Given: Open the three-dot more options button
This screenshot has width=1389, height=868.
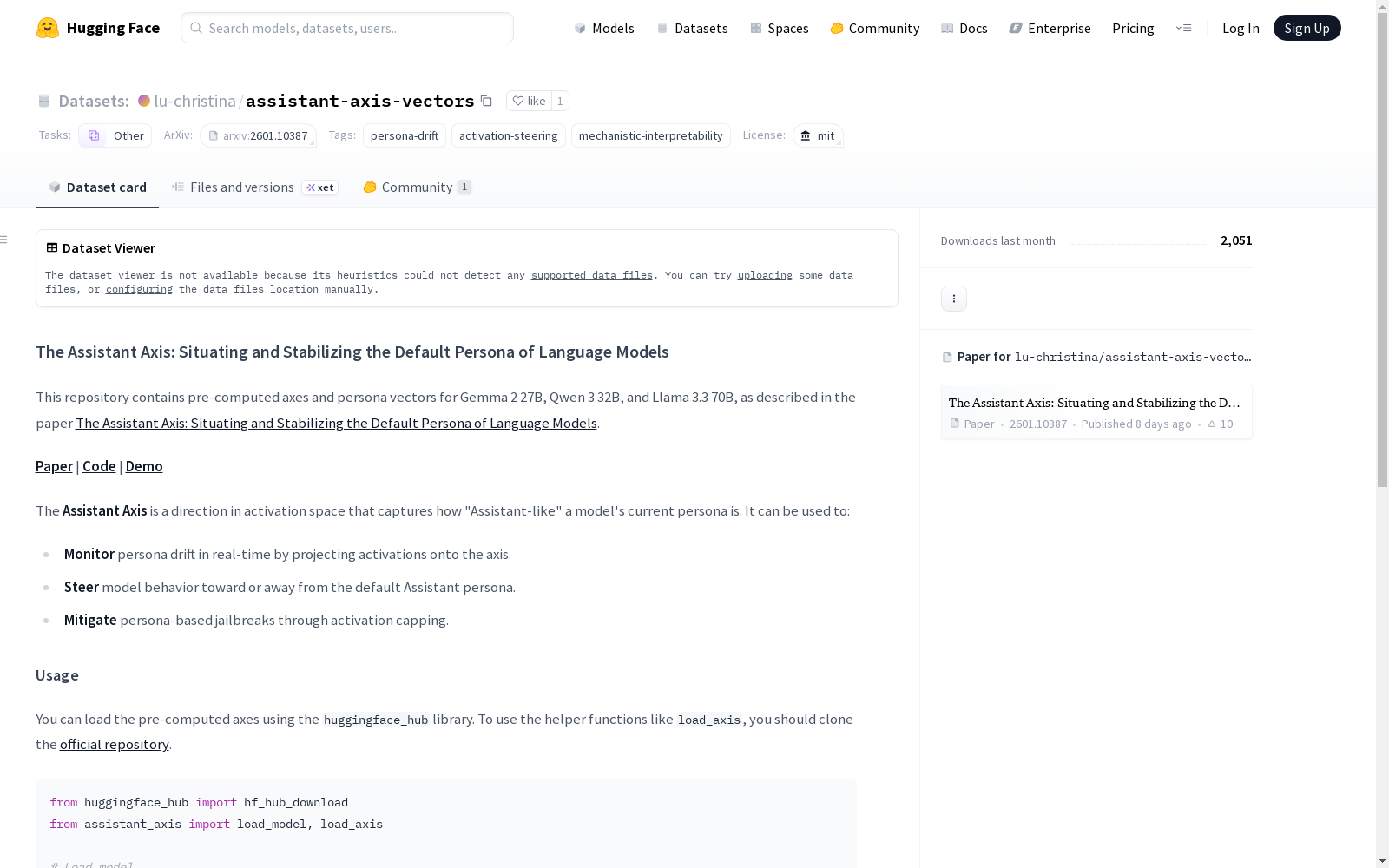Looking at the screenshot, I should click(954, 299).
